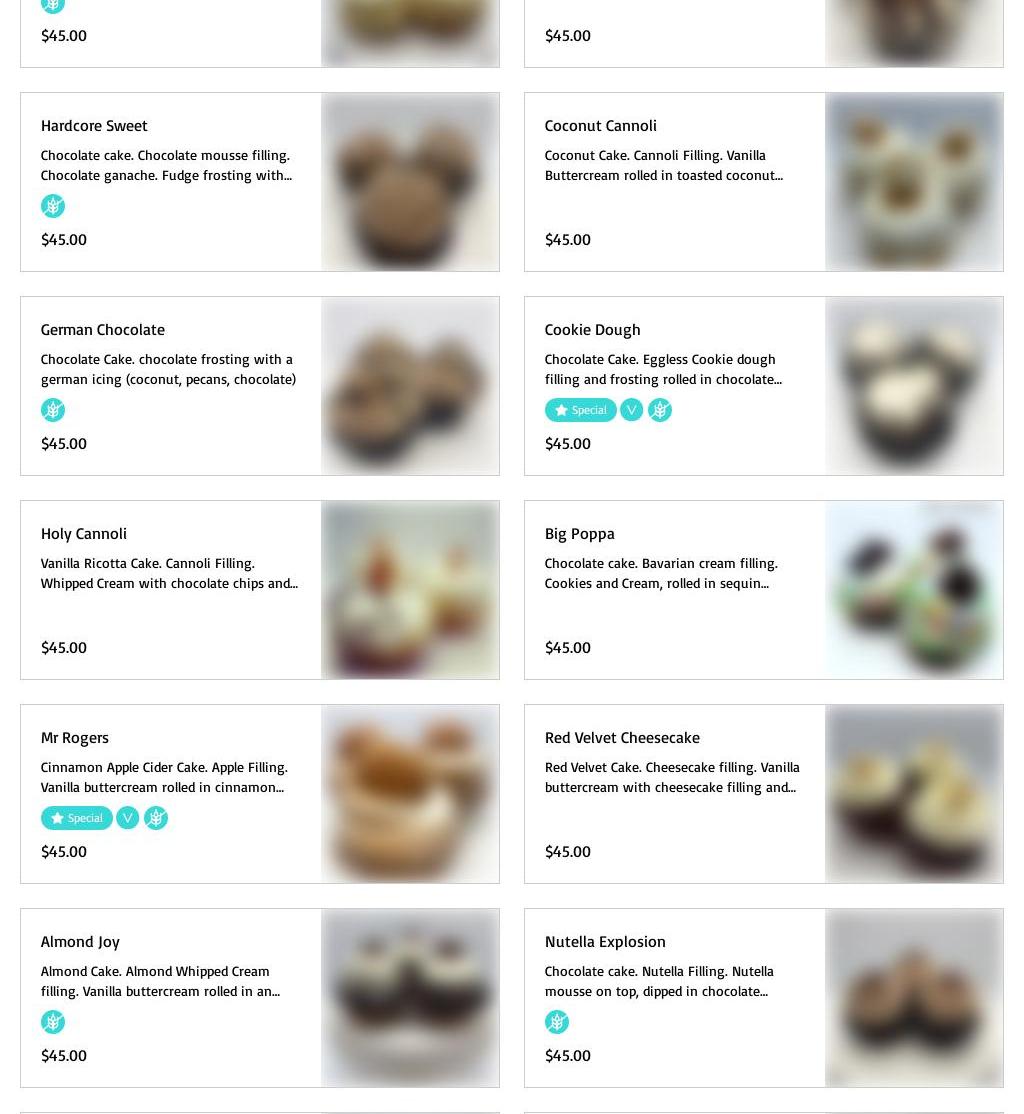Open the Red Velvet Cheesecake photo

coord(914,794)
